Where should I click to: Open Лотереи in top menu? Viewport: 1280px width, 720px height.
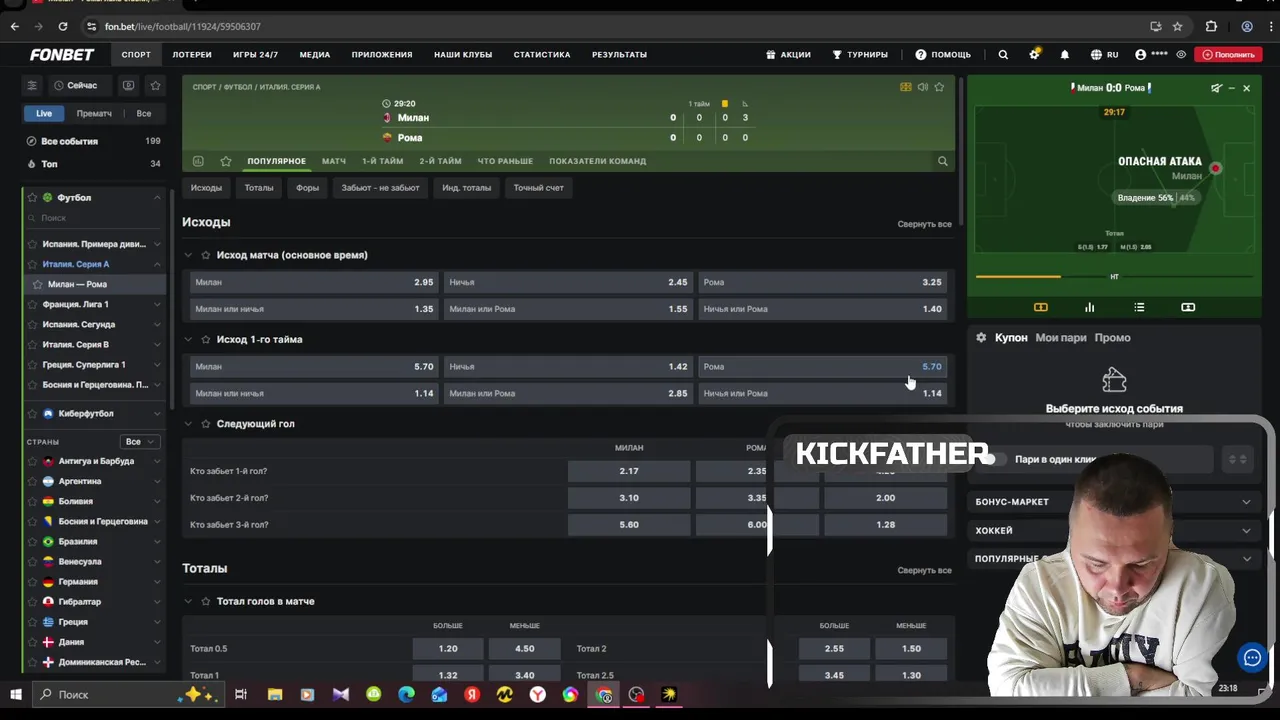(192, 55)
